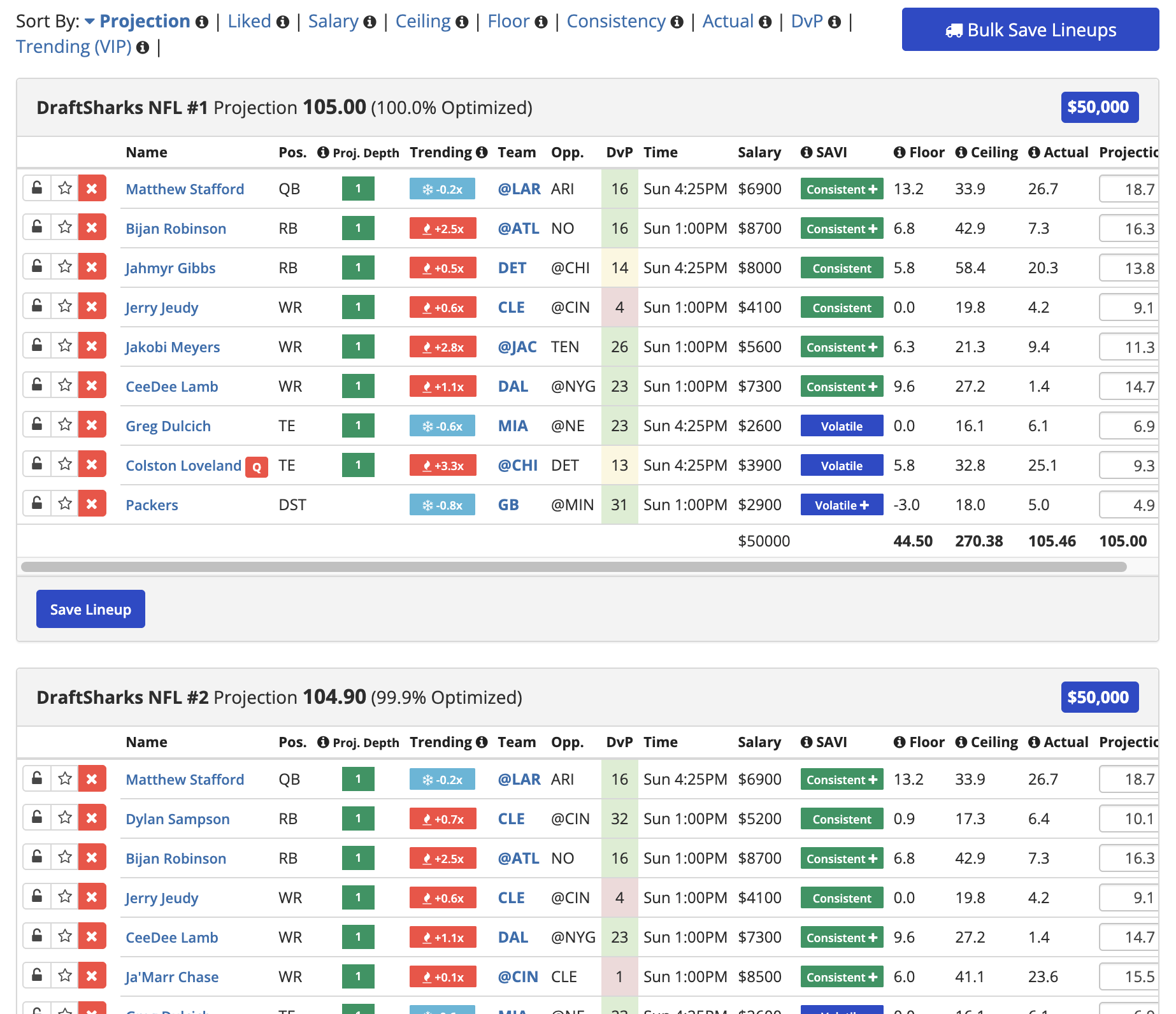Click the $50,000 salary badge on lineup #2

pos(1099,697)
